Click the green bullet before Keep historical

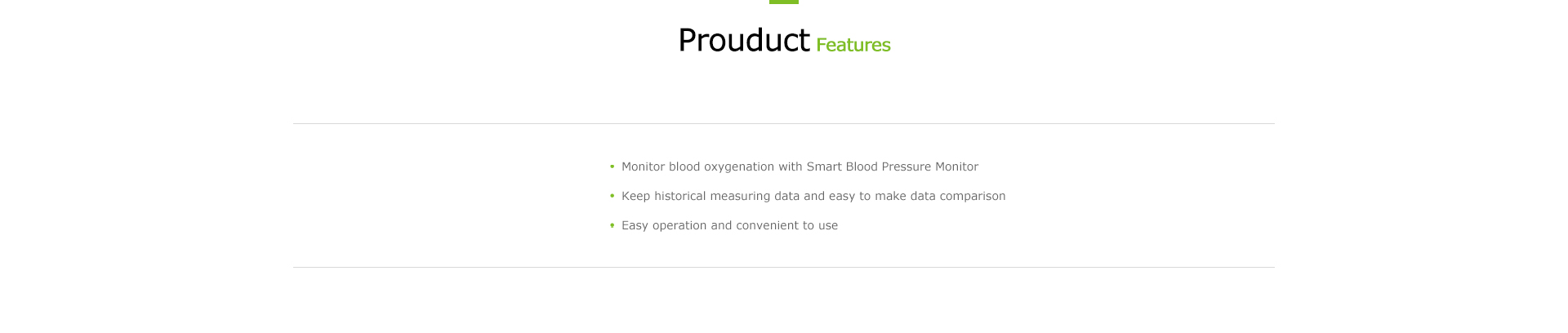coord(612,196)
